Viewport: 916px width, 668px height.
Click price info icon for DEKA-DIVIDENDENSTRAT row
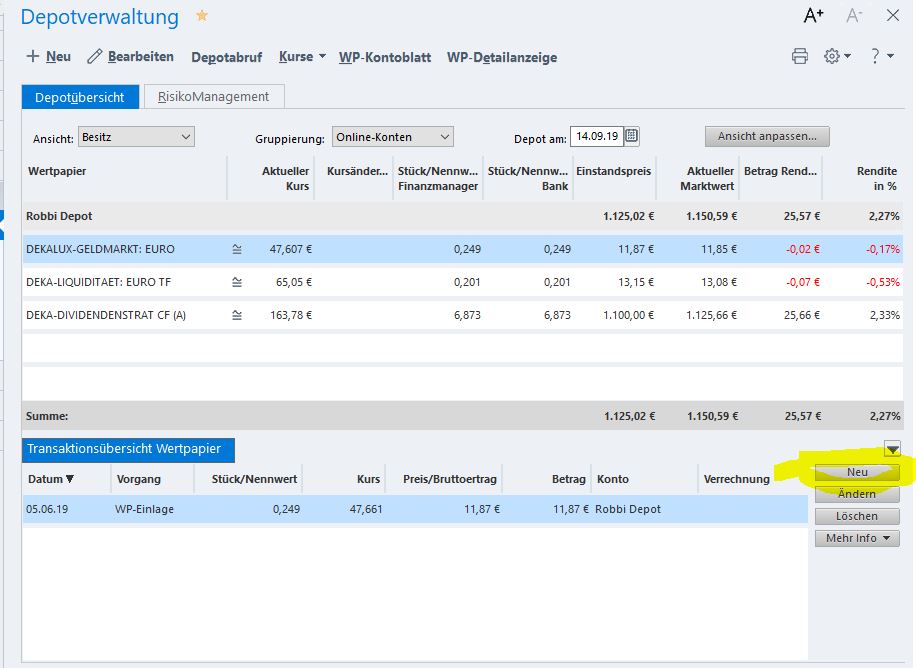click(x=237, y=315)
